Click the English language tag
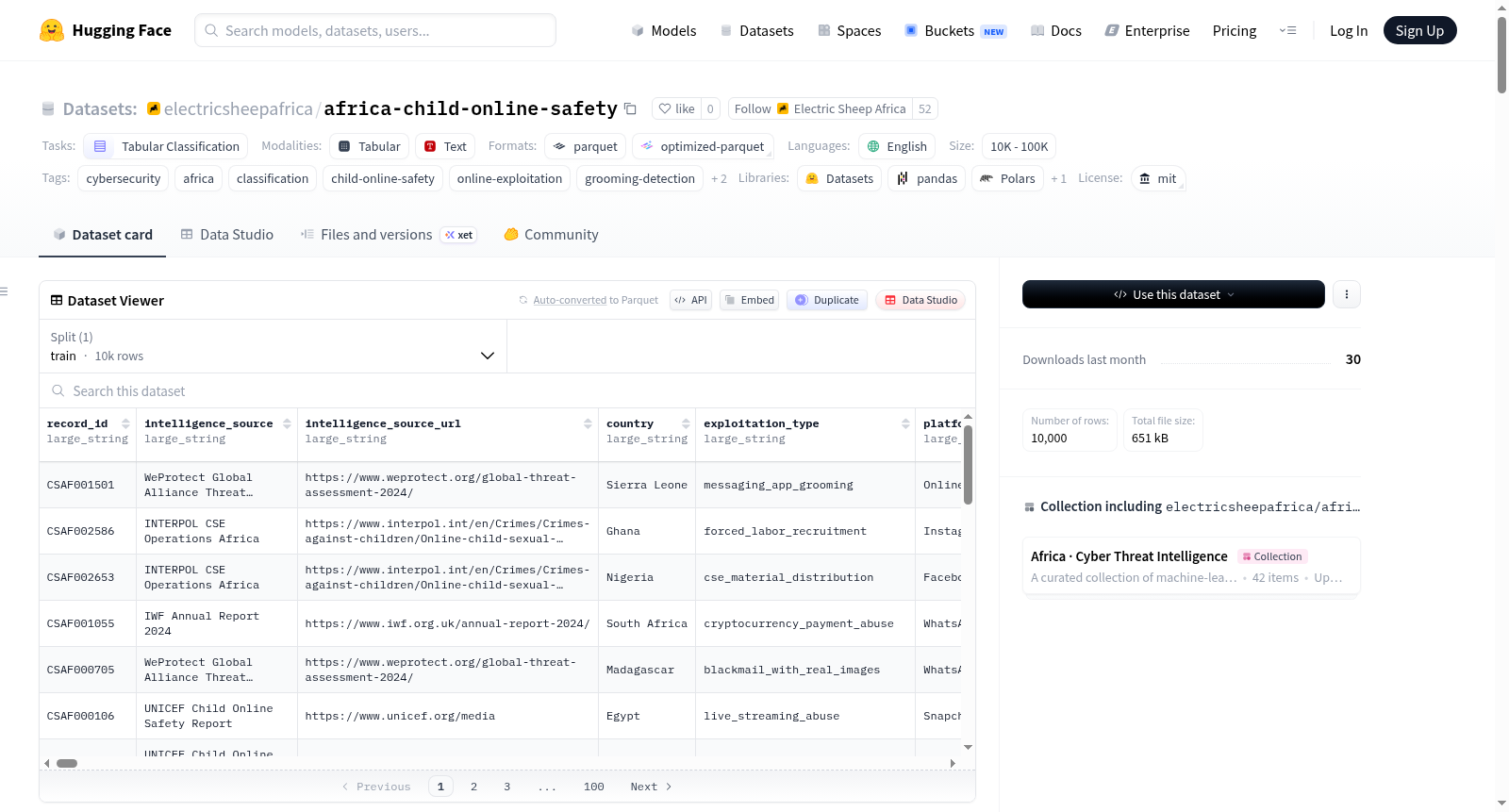This screenshot has width=1509, height=812. click(x=897, y=146)
